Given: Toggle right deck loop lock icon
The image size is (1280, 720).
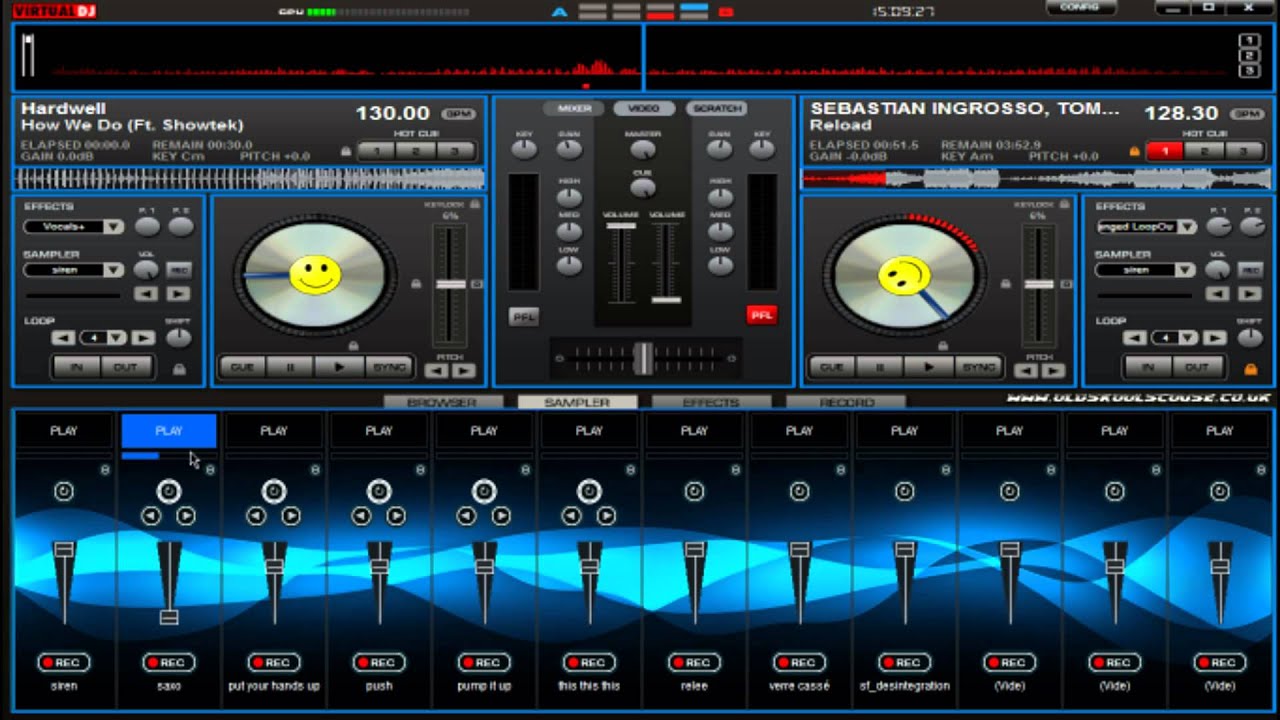Looking at the screenshot, I should pos(1250,369).
